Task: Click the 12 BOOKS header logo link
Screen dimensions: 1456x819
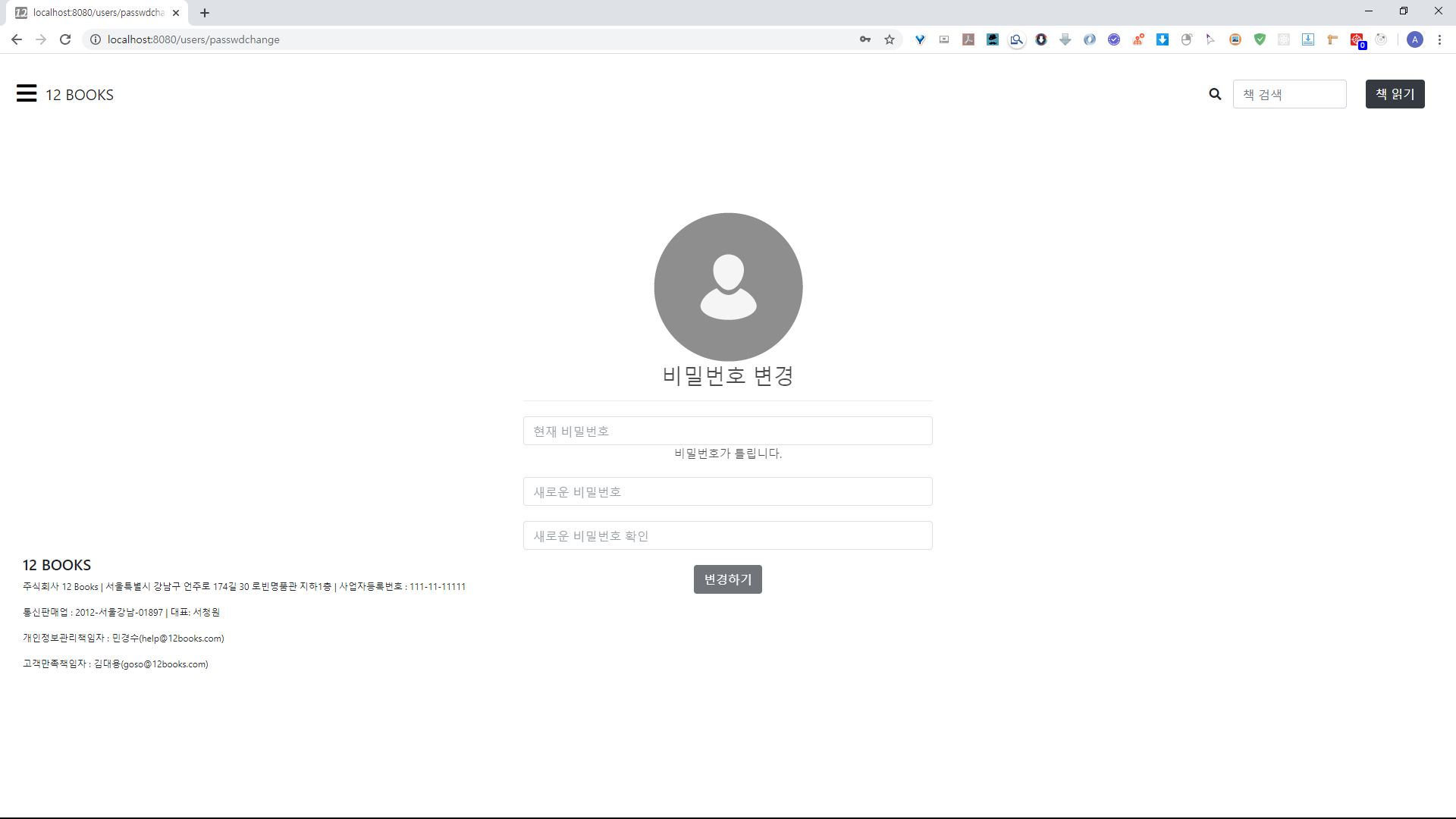Action: tap(80, 95)
